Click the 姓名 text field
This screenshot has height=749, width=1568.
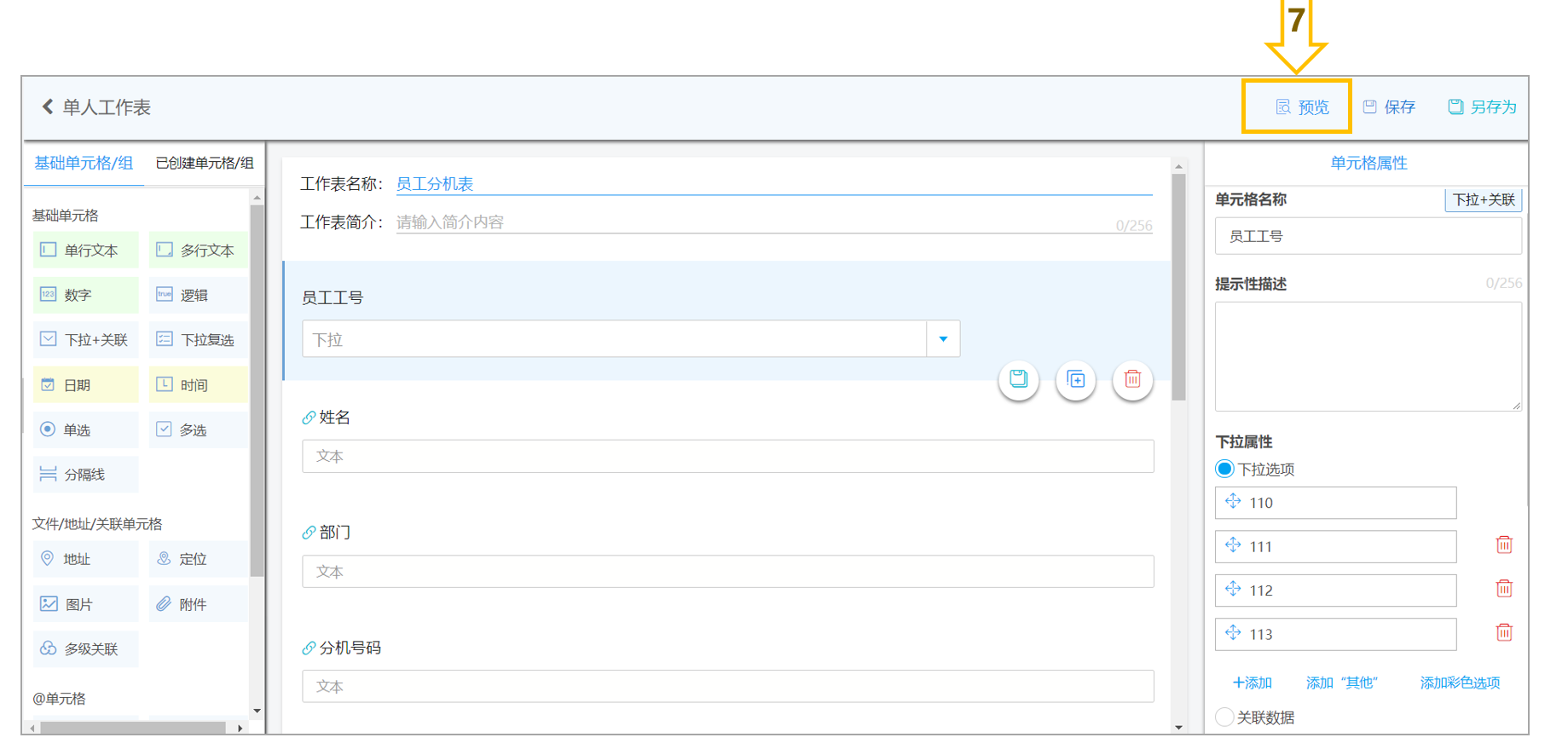coord(728,456)
